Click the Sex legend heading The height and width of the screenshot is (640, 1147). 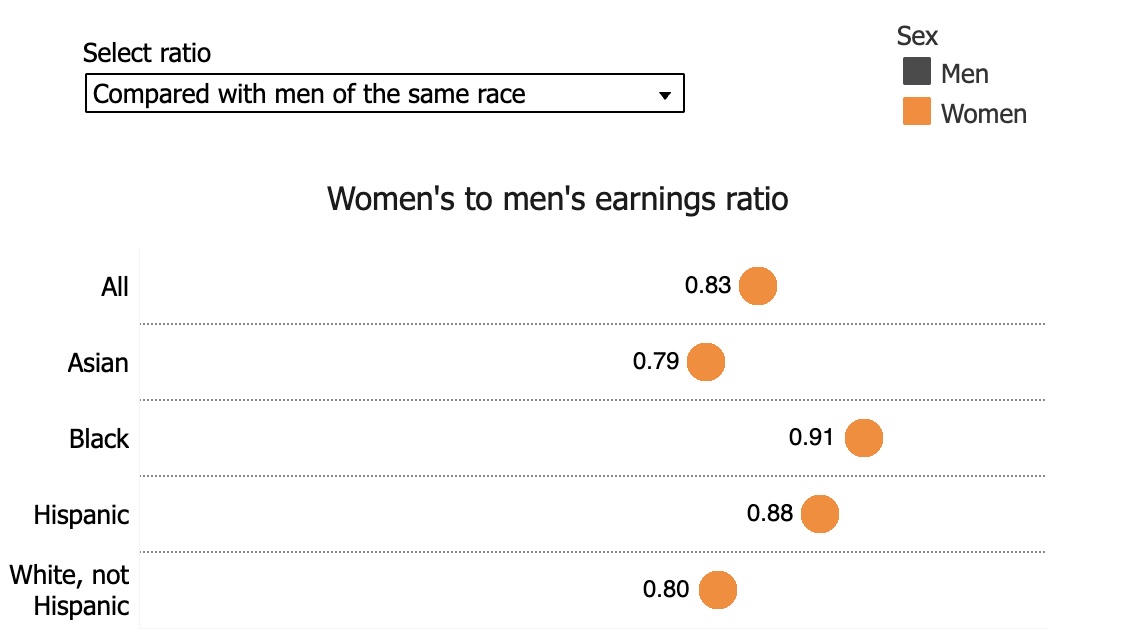(917, 36)
